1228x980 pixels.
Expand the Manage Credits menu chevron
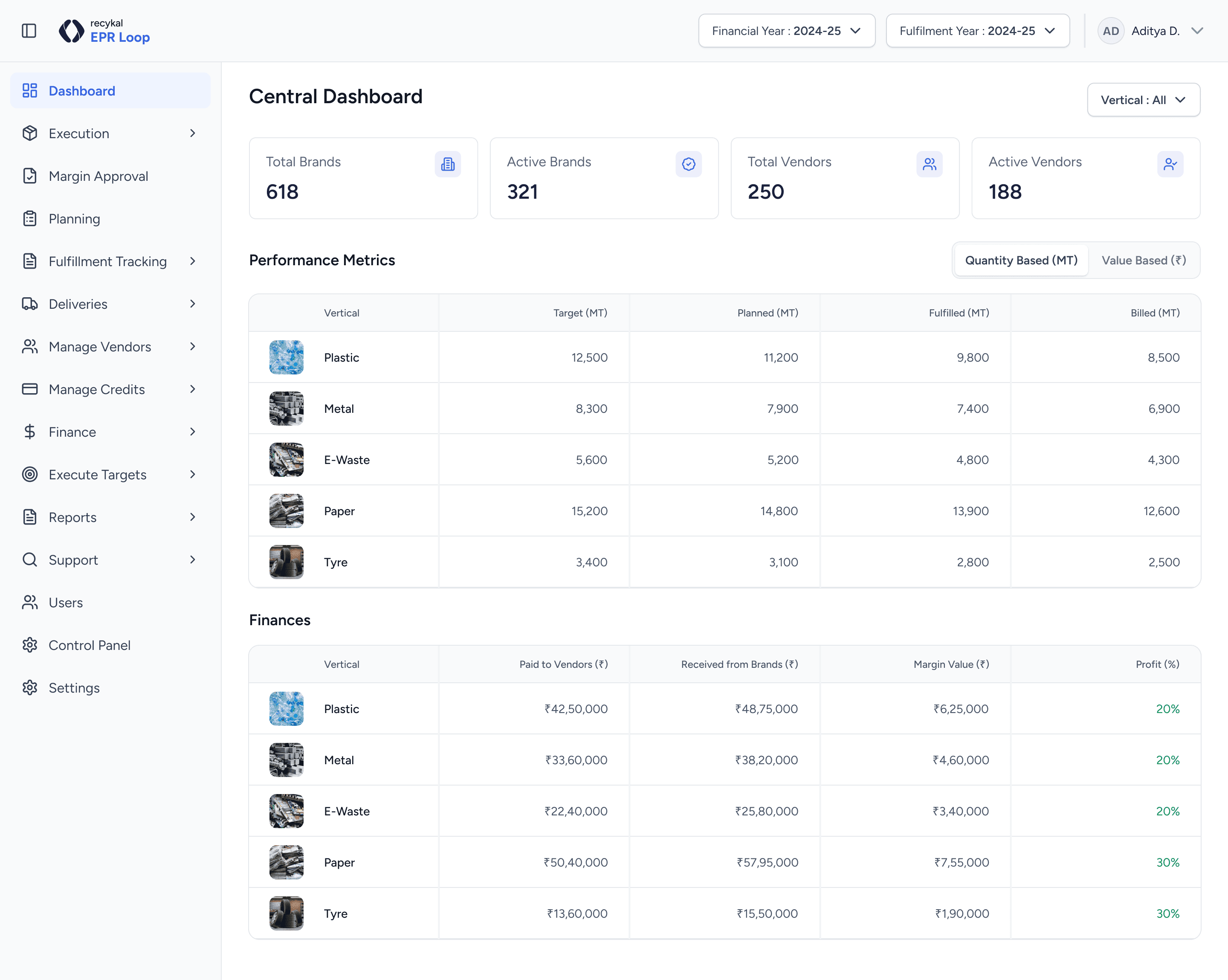coord(193,389)
